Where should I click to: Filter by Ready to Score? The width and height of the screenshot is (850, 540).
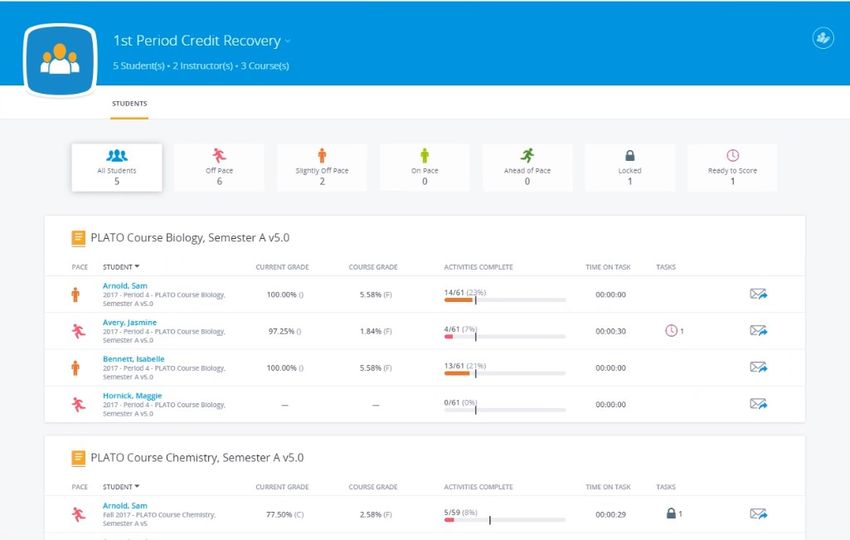tap(732, 168)
